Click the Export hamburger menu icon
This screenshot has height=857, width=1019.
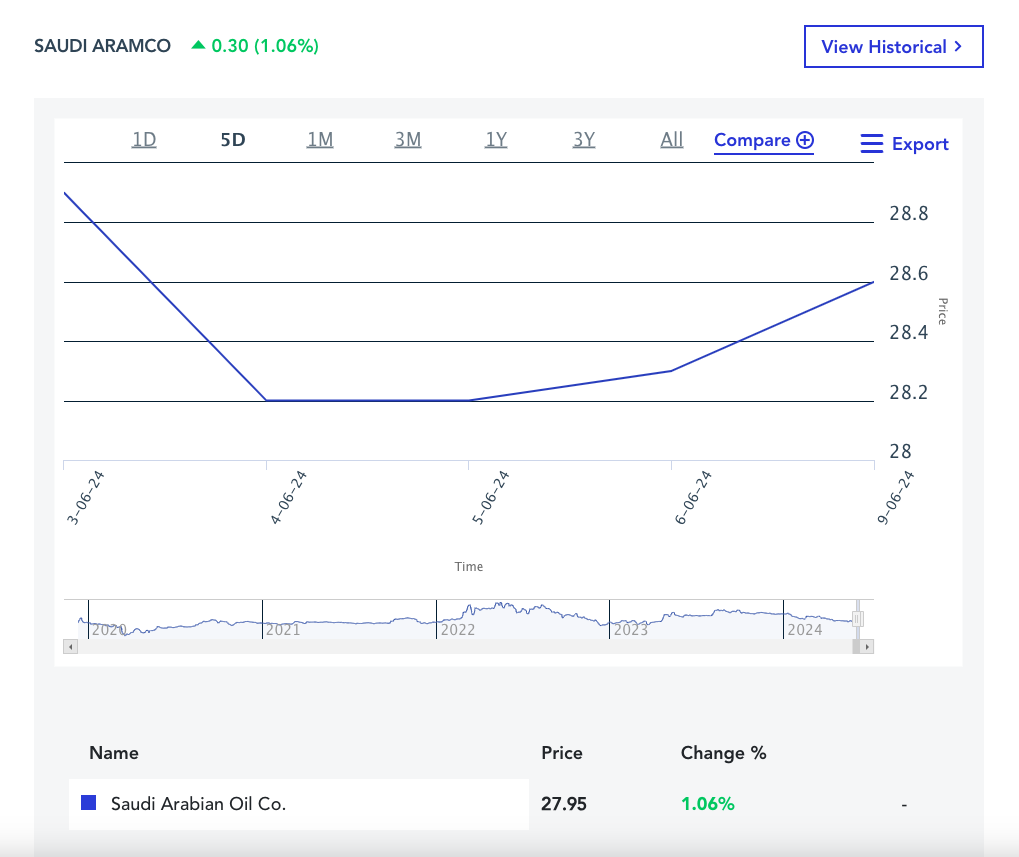871,144
